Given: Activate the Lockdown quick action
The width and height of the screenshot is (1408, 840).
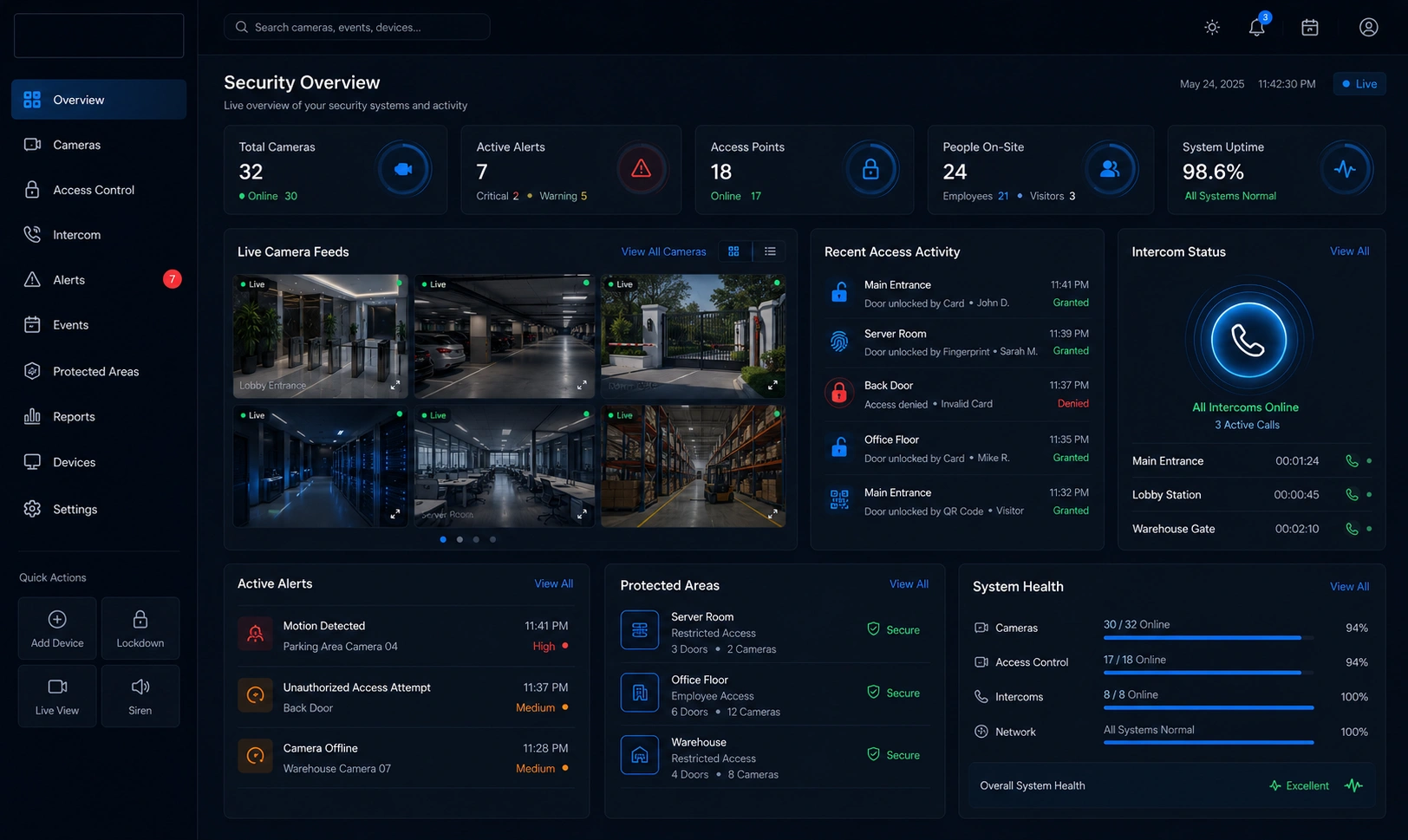Looking at the screenshot, I should (x=140, y=628).
